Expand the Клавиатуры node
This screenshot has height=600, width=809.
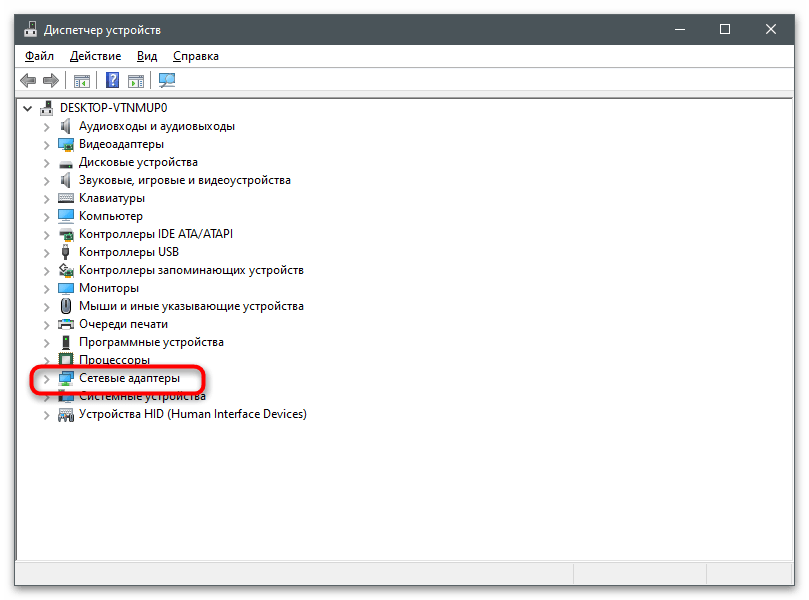pos(46,199)
